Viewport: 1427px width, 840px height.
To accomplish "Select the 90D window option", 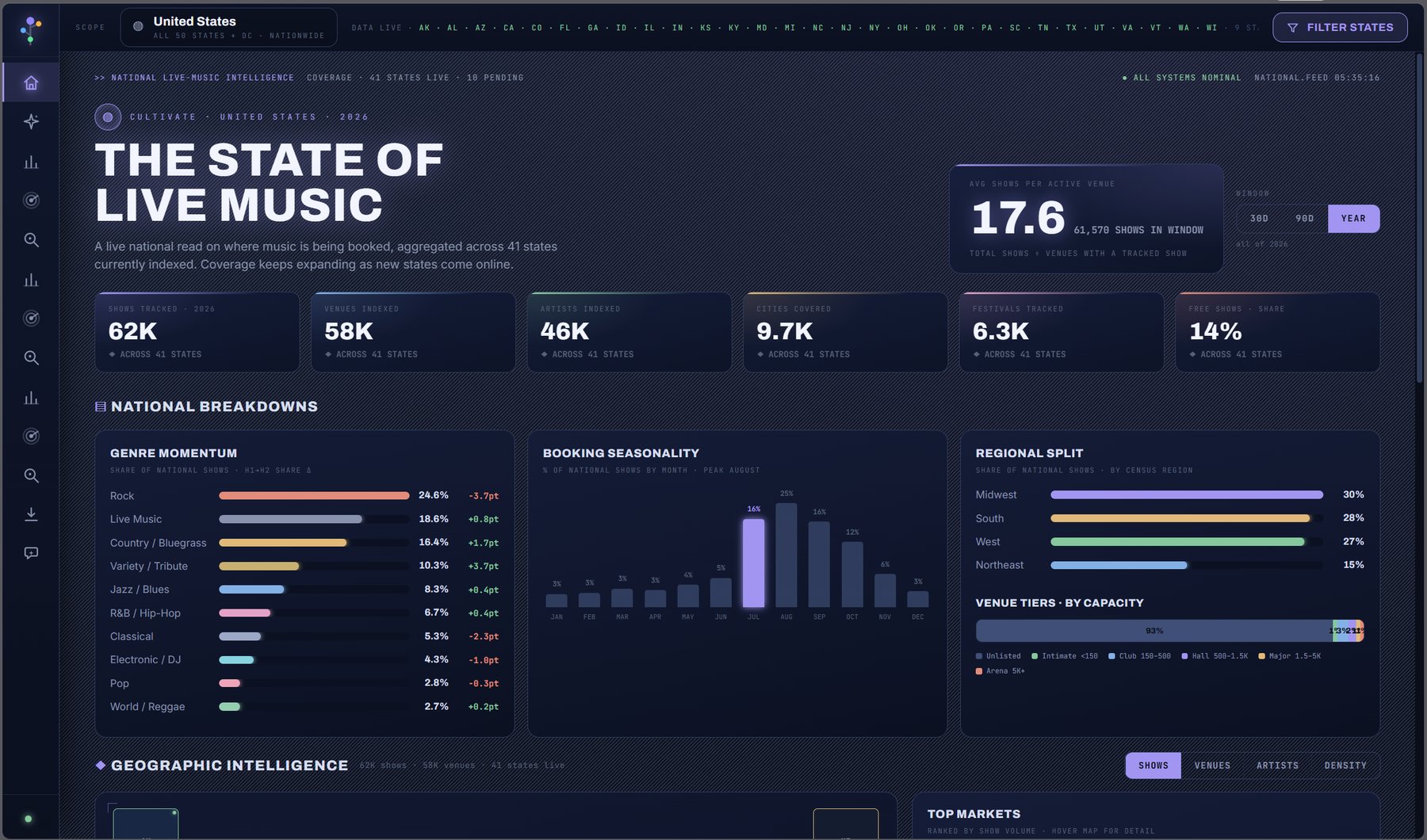I will coord(1305,219).
